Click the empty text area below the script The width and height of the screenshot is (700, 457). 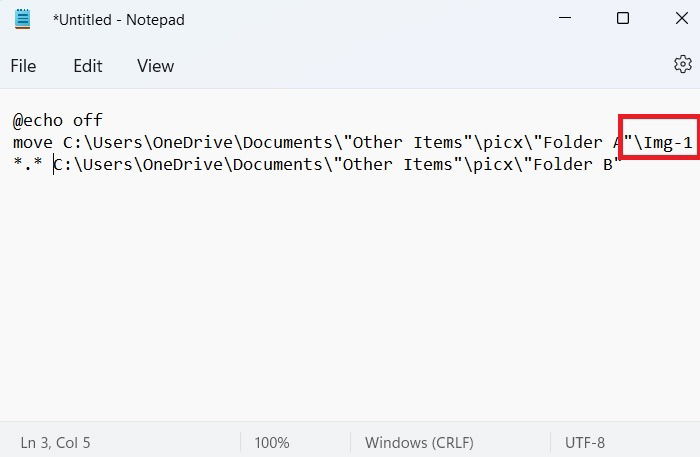point(350,295)
